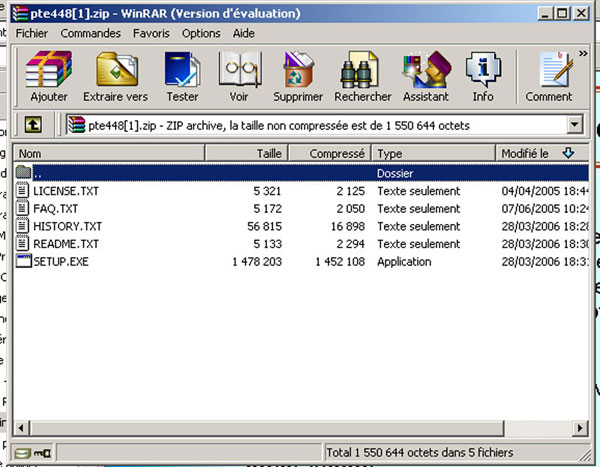Click the README.TXT file icon
600x467 pixels.
22,243
